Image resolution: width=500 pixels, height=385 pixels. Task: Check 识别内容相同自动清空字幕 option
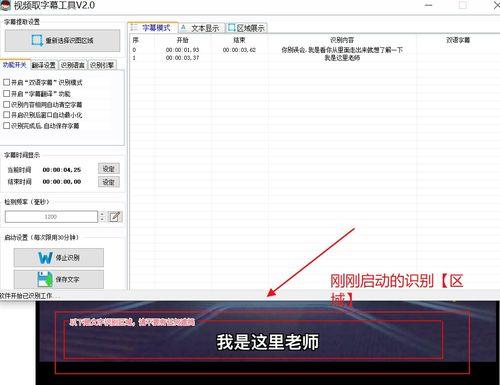(6, 104)
